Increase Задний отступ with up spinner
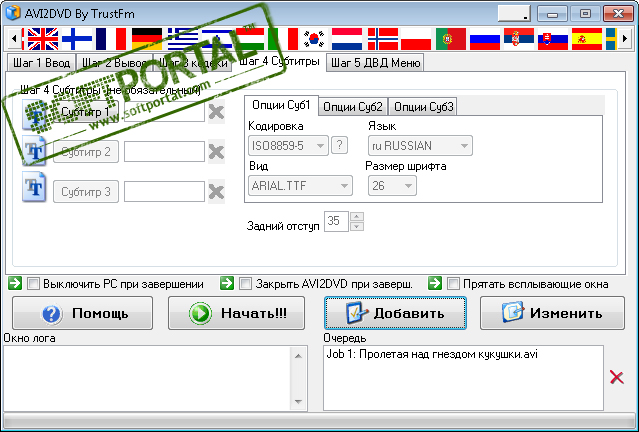The width and height of the screenshot is (639, 432). coord(357,217)
